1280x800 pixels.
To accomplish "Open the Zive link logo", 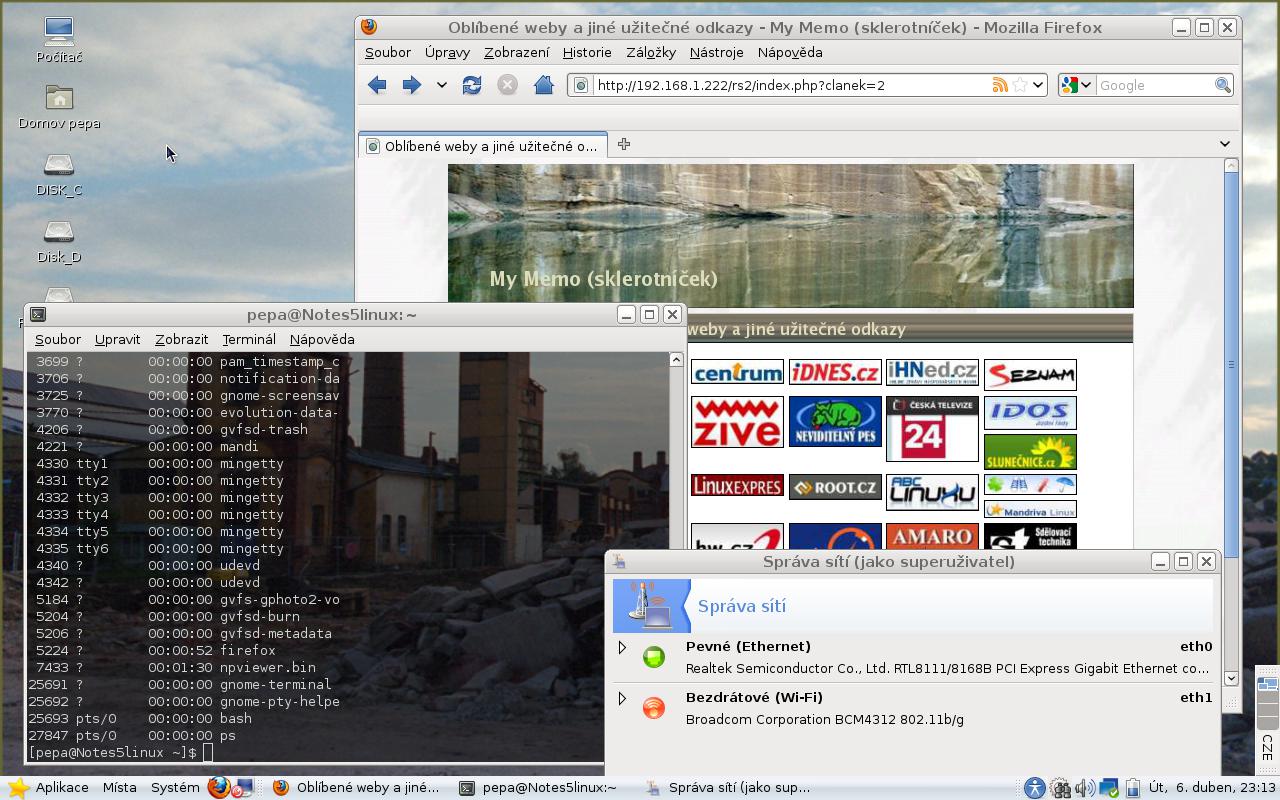I will (737, 422).
